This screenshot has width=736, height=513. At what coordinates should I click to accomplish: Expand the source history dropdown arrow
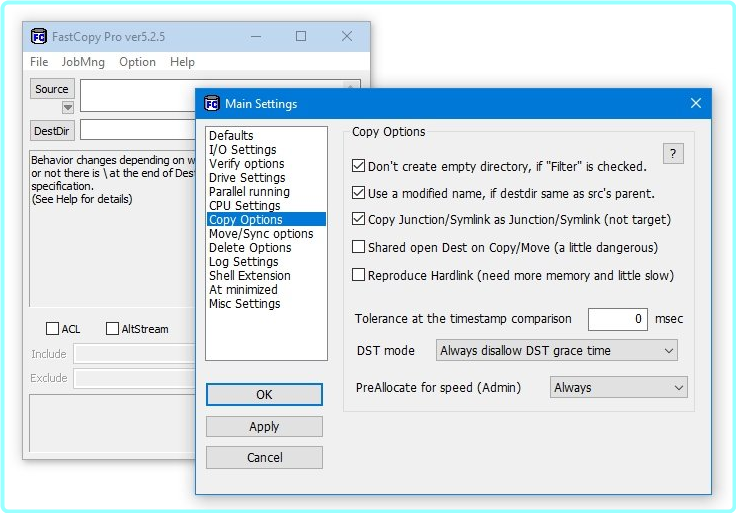pos(68,108)
